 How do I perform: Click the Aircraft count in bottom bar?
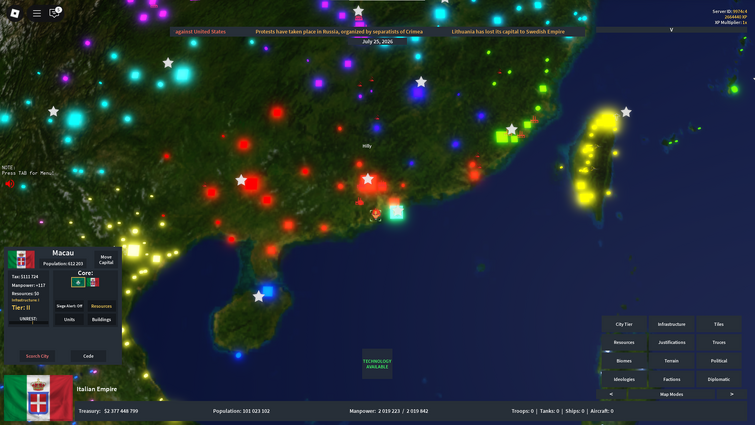tap(602, 411)
